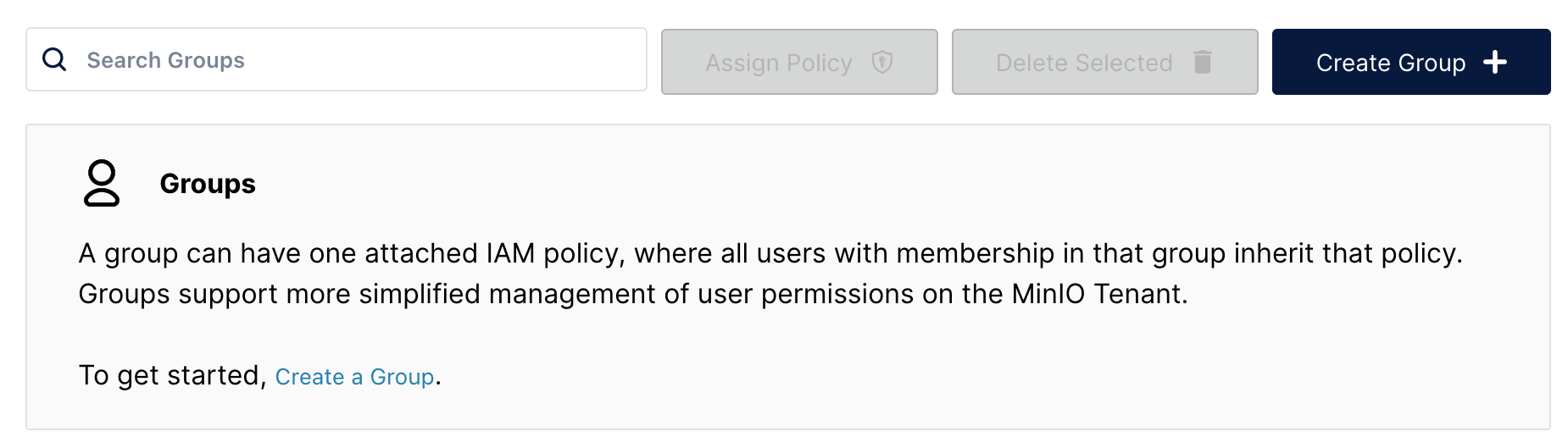Click the Create Group button label
1568x437 pixels.
(x=1390, y=63)
